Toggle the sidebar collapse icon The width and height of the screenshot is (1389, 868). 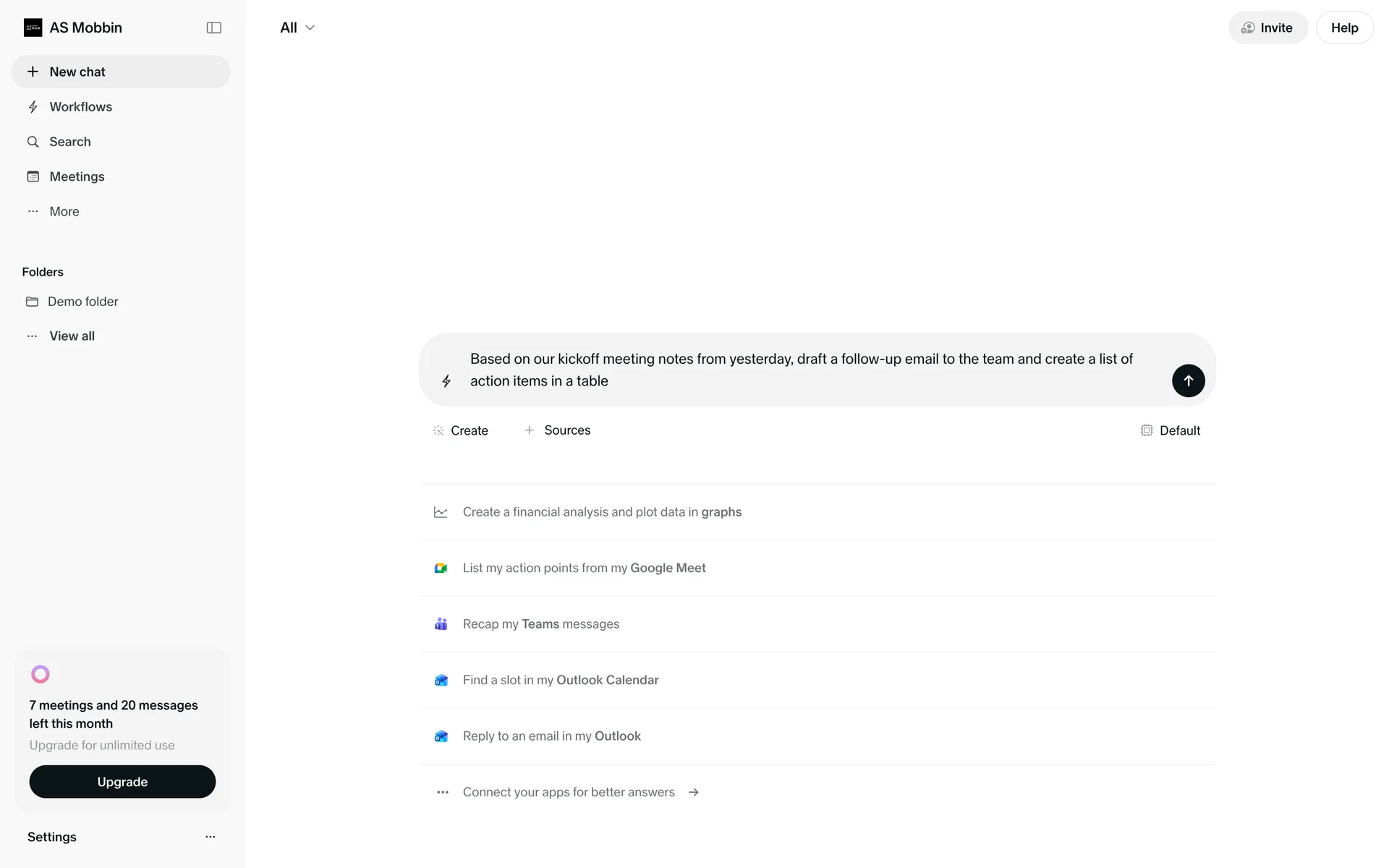tap(213, 27)
